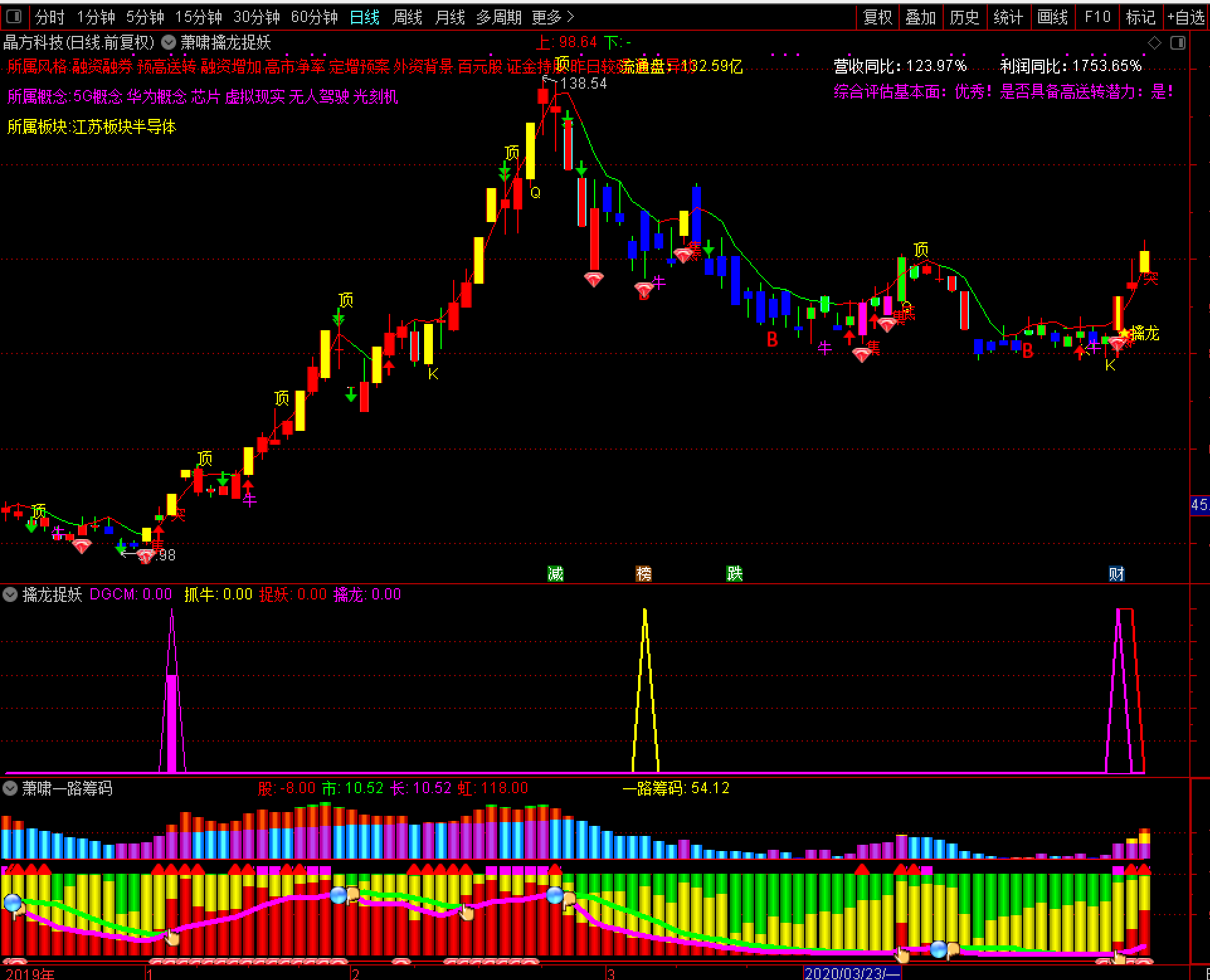Viewport: 1210px width, 980px height.
Task: Click the 利润同比: 1753.65% text
Action: (x=1070, y=66)
